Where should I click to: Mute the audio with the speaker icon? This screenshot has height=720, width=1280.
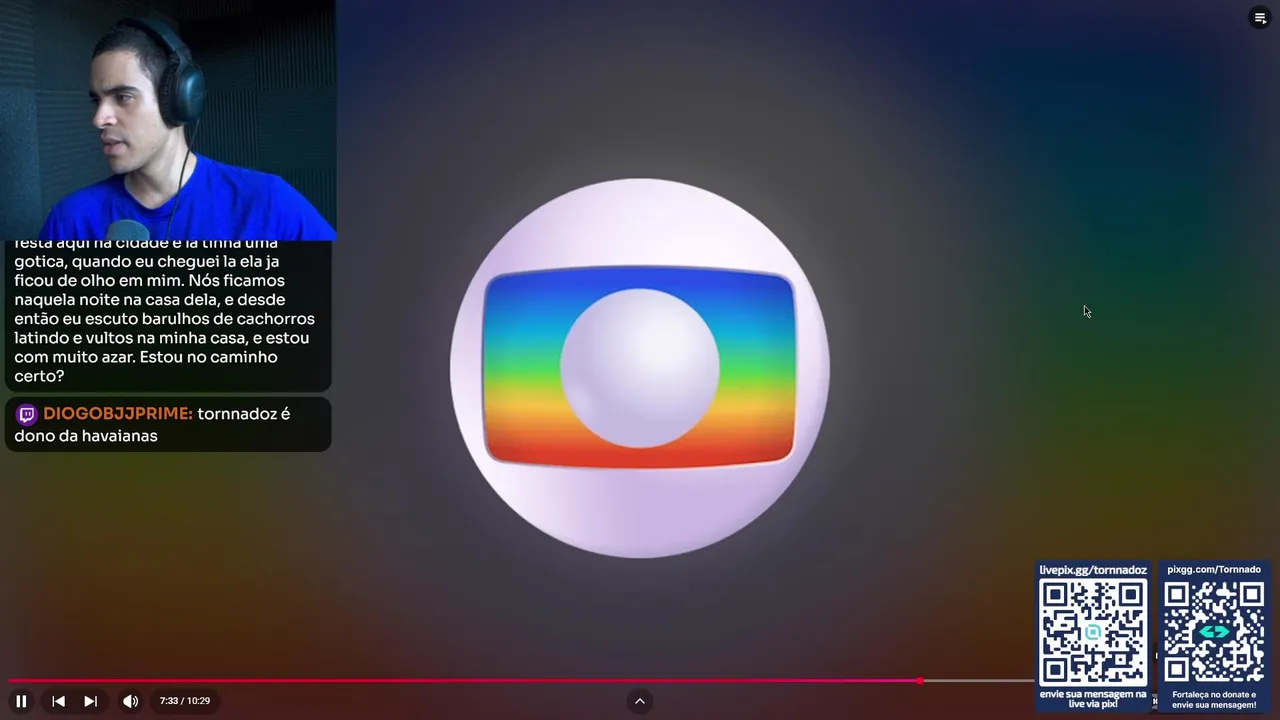130,701
